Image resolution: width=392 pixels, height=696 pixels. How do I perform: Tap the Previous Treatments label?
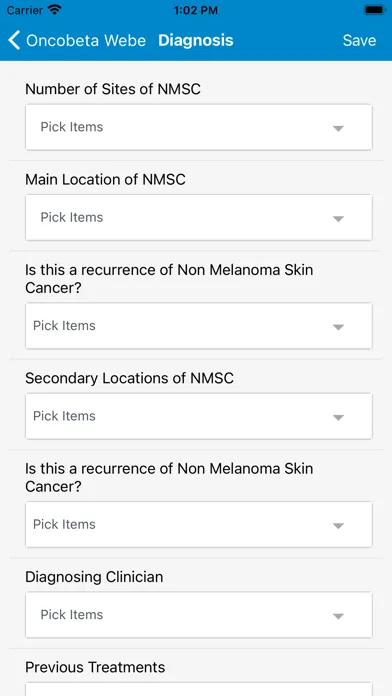95,667
